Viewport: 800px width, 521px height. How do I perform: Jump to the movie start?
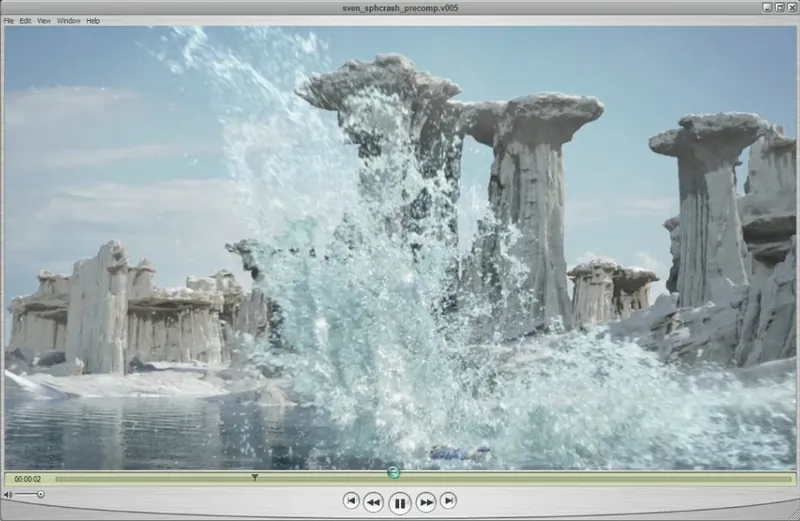pos(351,501)
